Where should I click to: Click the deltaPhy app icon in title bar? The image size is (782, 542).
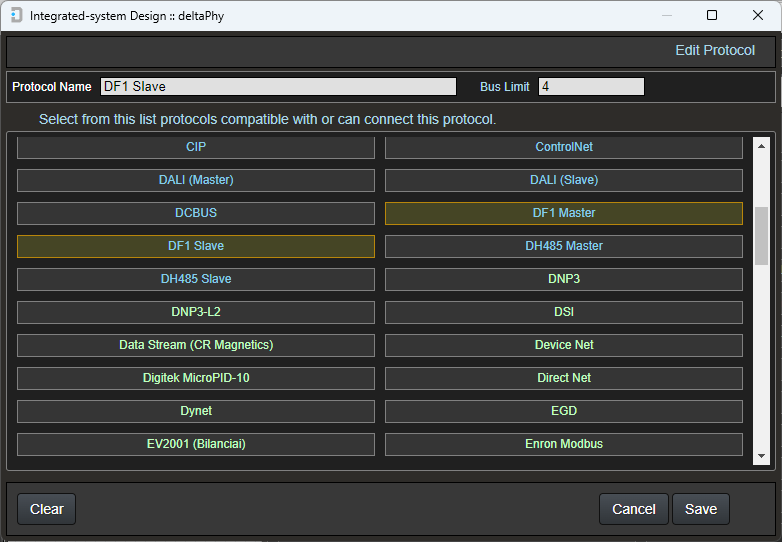(x=16, y=15)
